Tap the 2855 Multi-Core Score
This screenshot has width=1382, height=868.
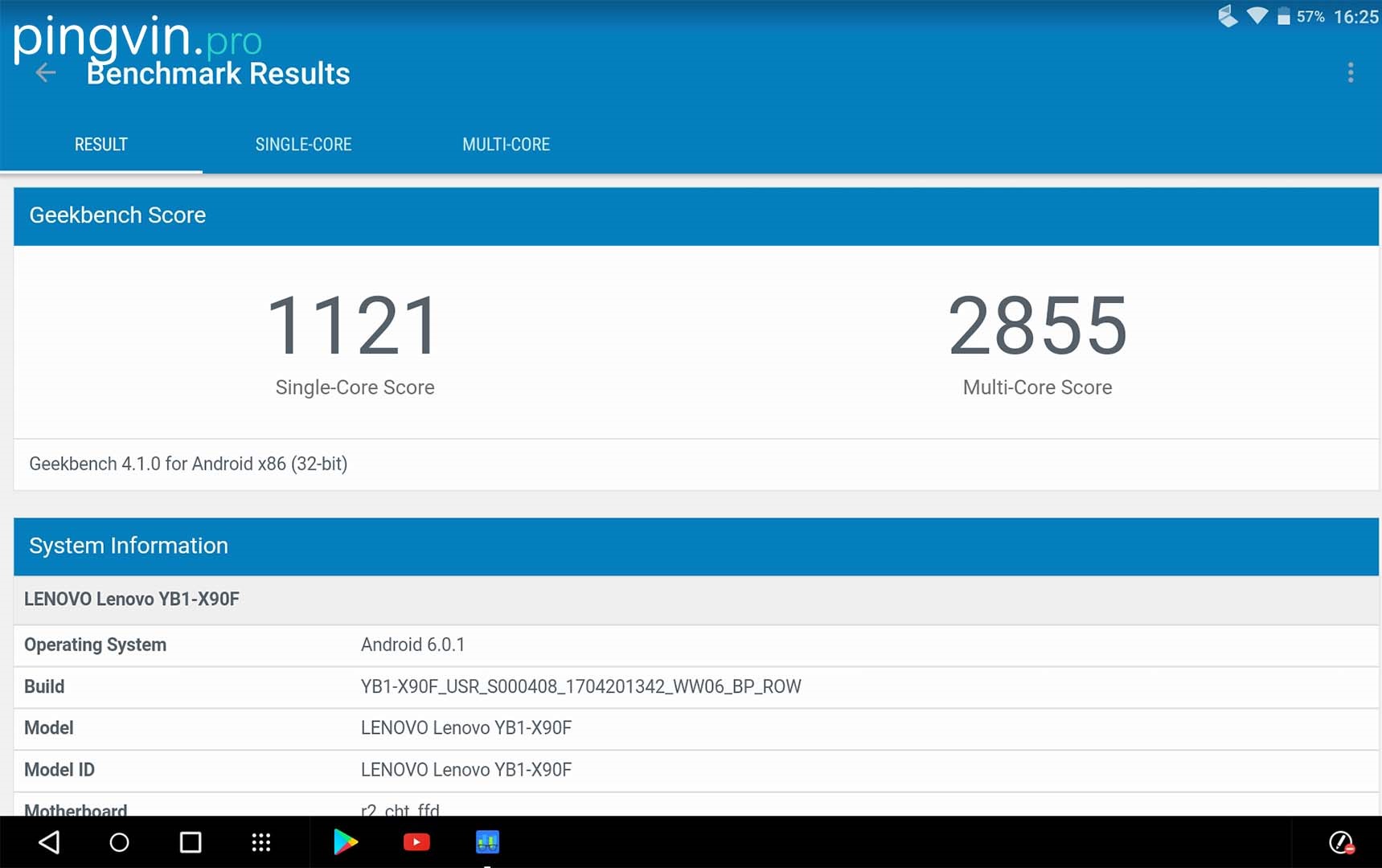click(x=1037, y=325)
